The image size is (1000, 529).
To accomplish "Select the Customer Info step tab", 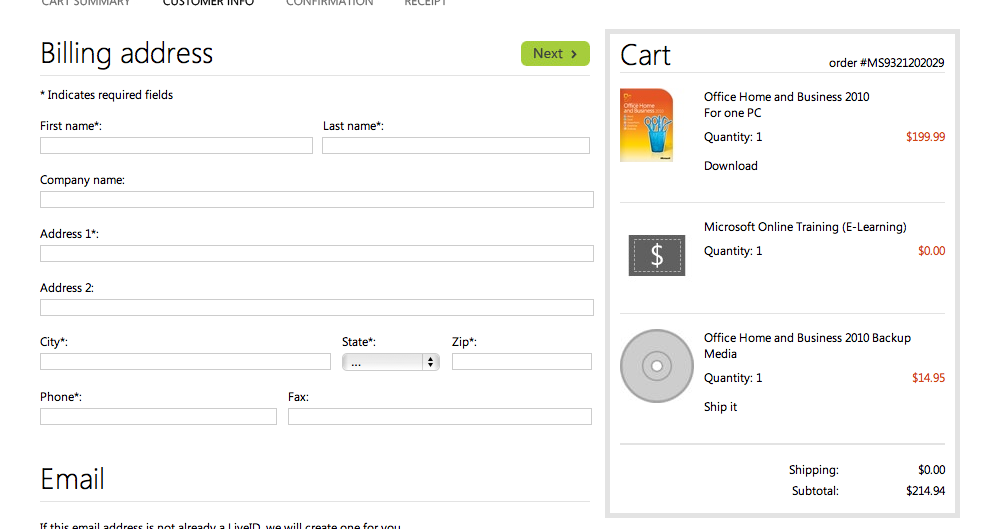I will coord(208,3).
